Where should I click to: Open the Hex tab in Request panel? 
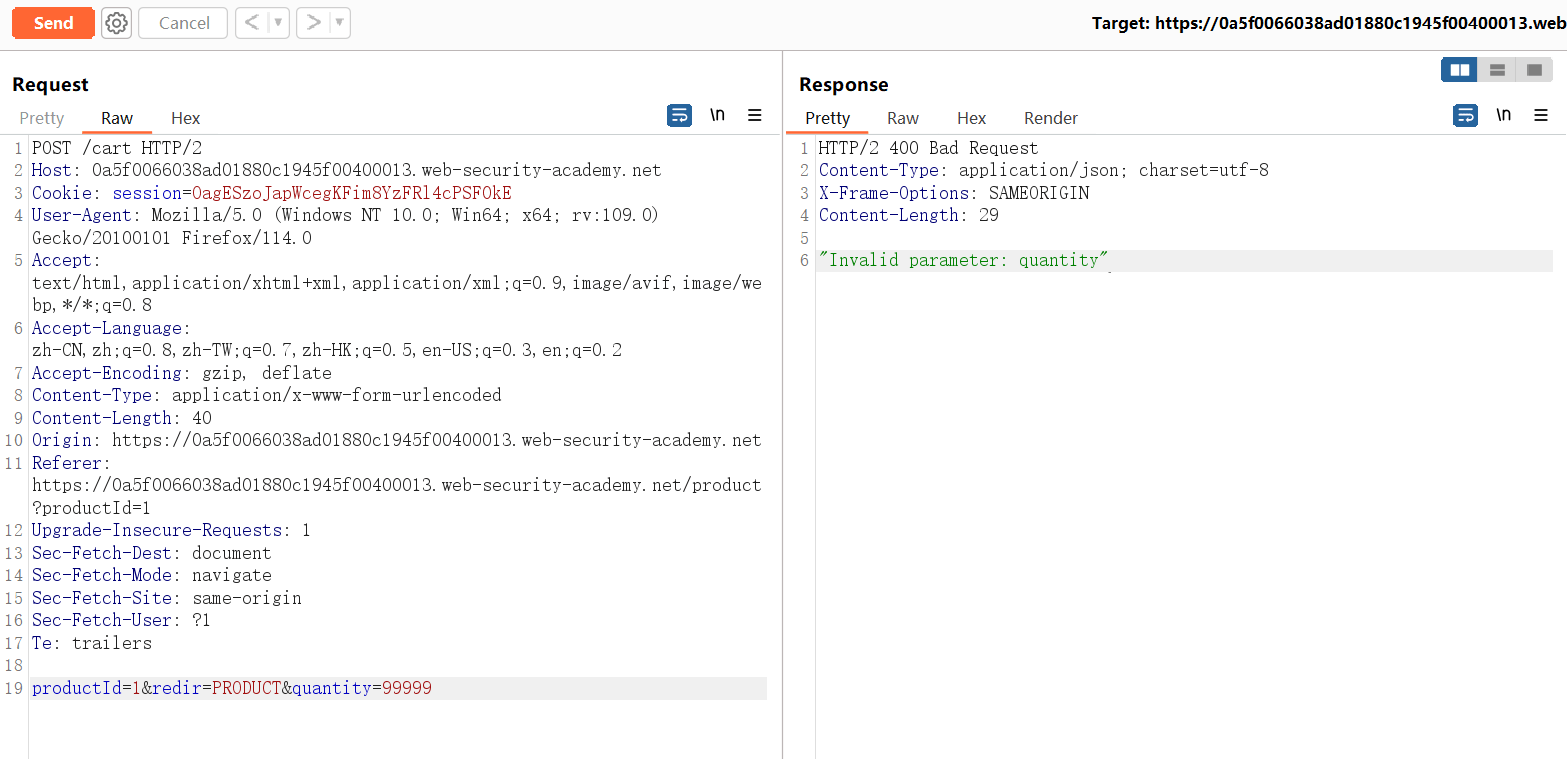[x=185, y=118]
